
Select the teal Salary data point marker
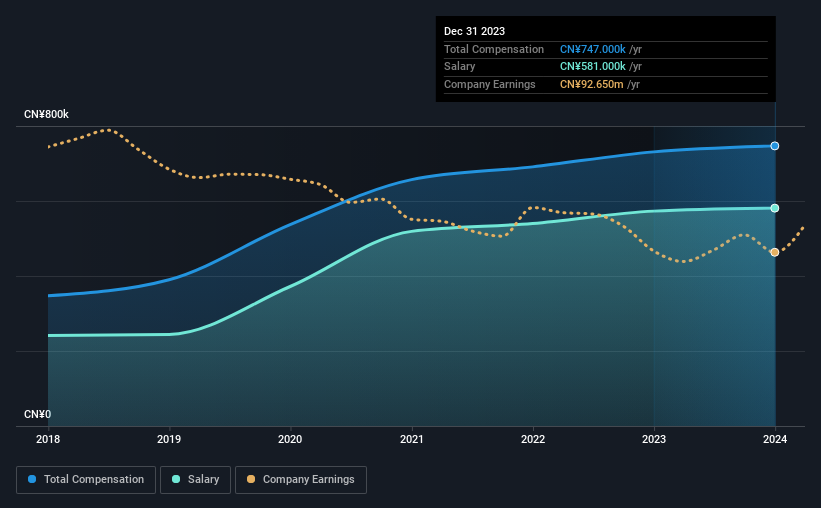point(774,208)
